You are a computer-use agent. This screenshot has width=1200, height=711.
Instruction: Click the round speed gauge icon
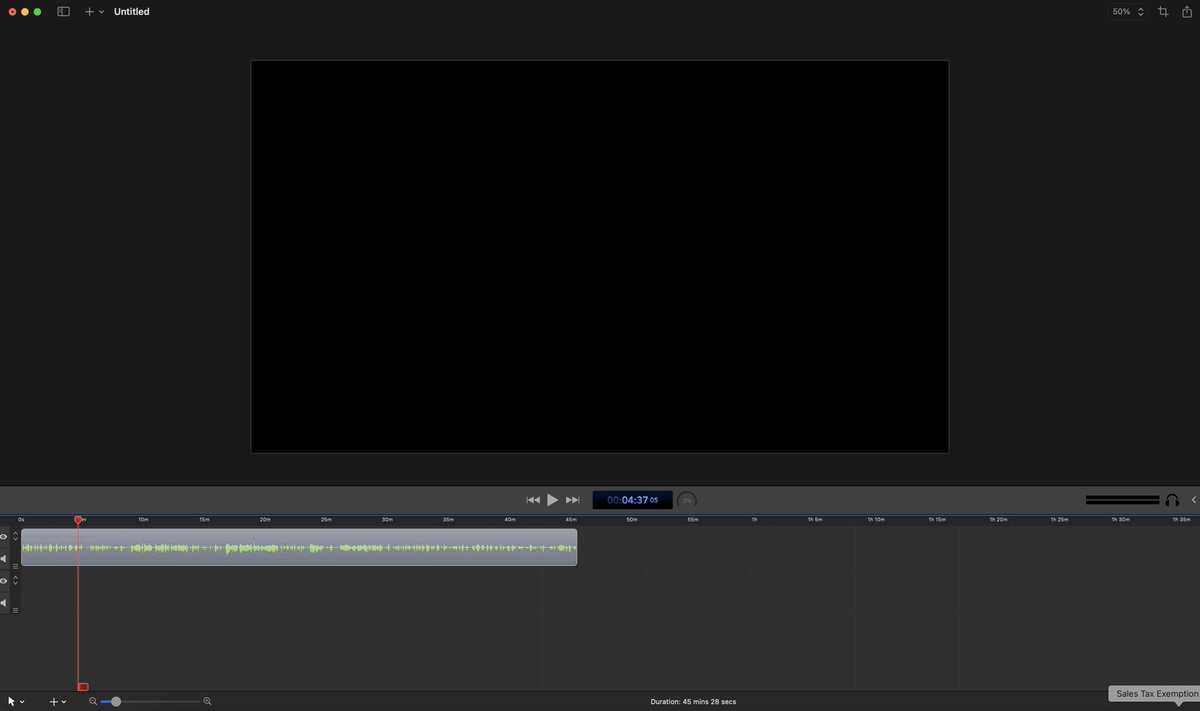pos(687,500)
